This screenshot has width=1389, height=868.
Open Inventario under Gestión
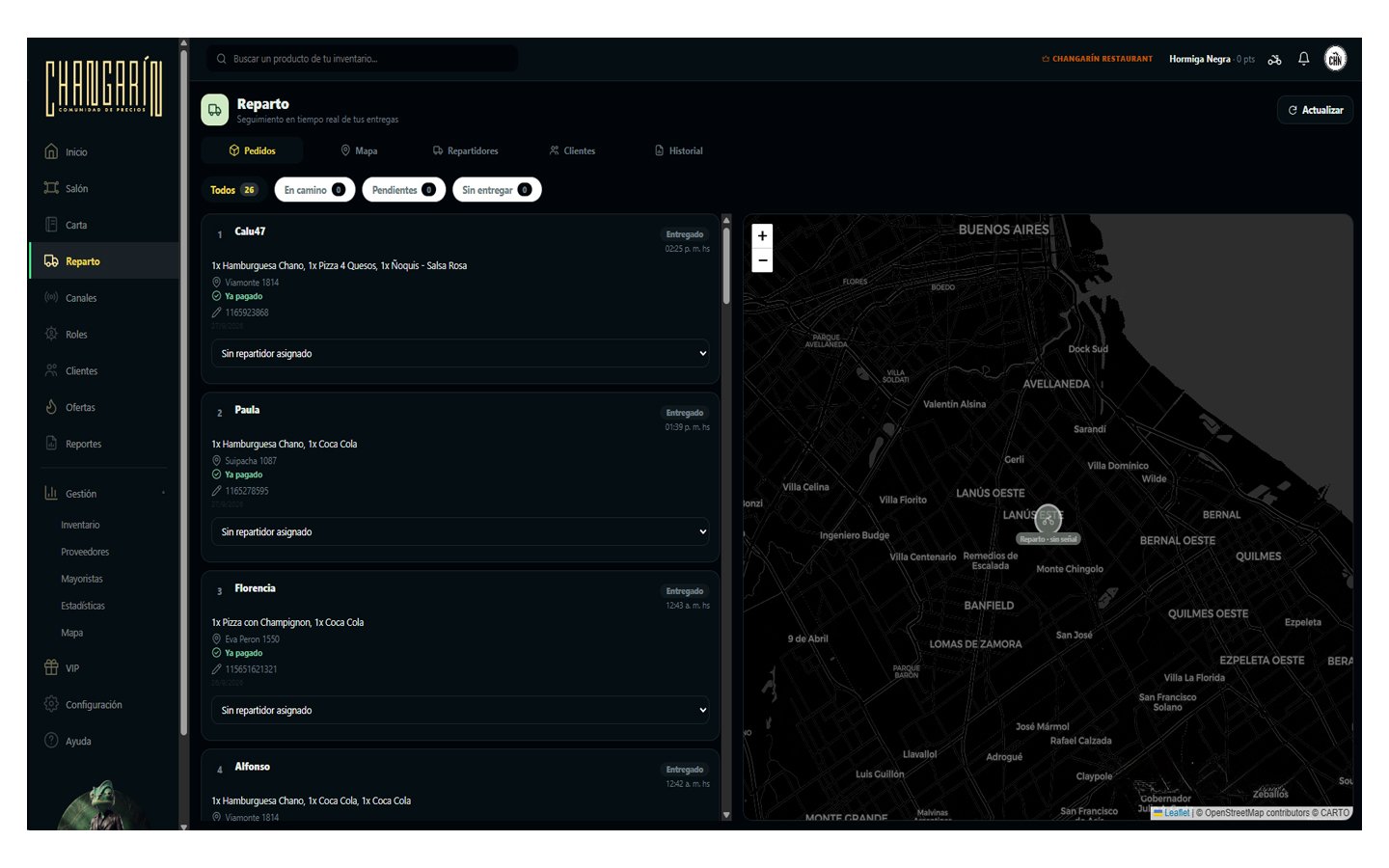[80, 525]
